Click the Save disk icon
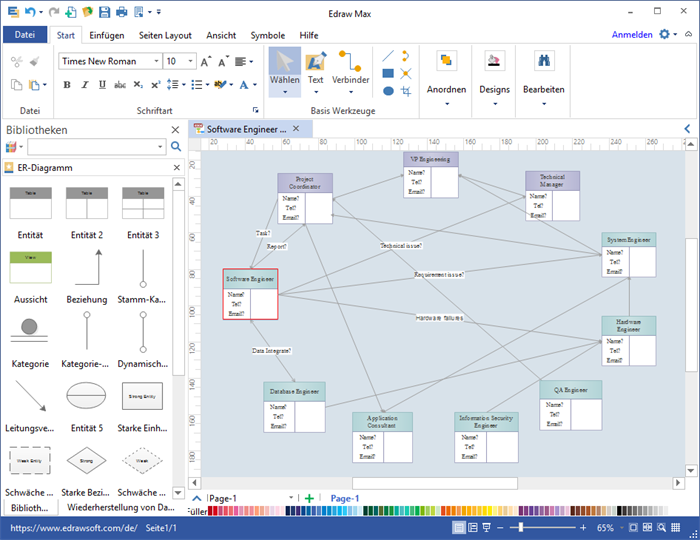Viewport: 700px width, 540px height. (104, 12)
